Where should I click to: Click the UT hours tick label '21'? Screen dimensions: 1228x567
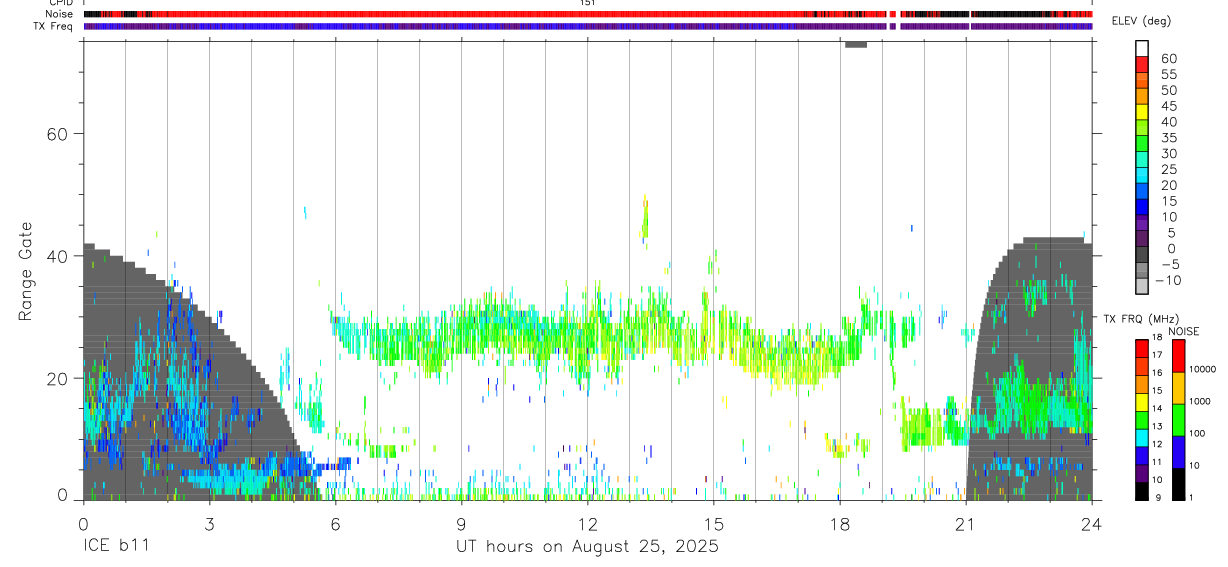coord(966,522)
